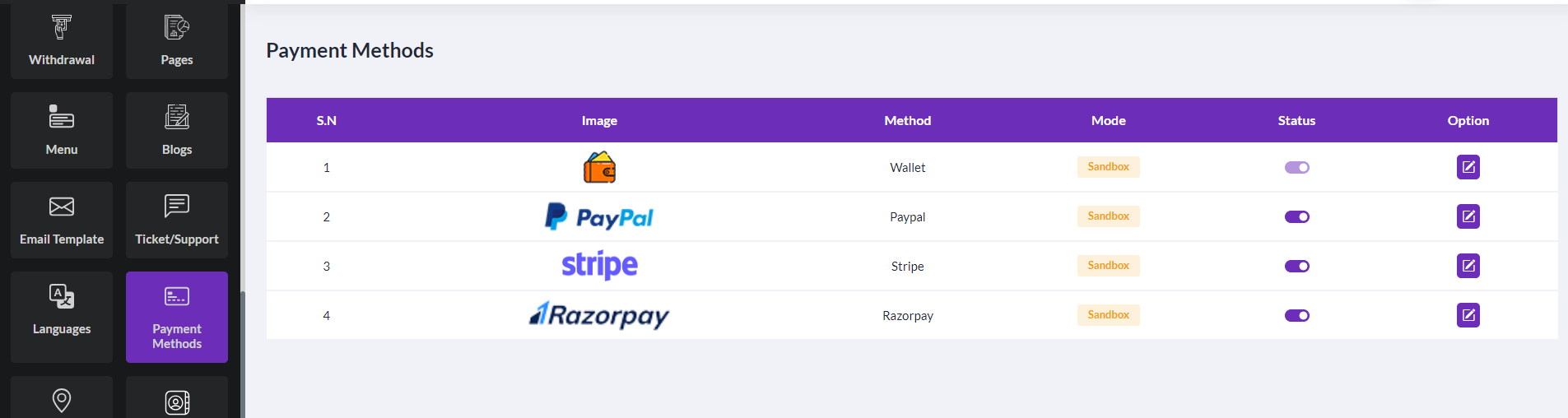Open the Withdrawal sidebar section
Screen dimensions: 1568x418
[x=62, y=41]
